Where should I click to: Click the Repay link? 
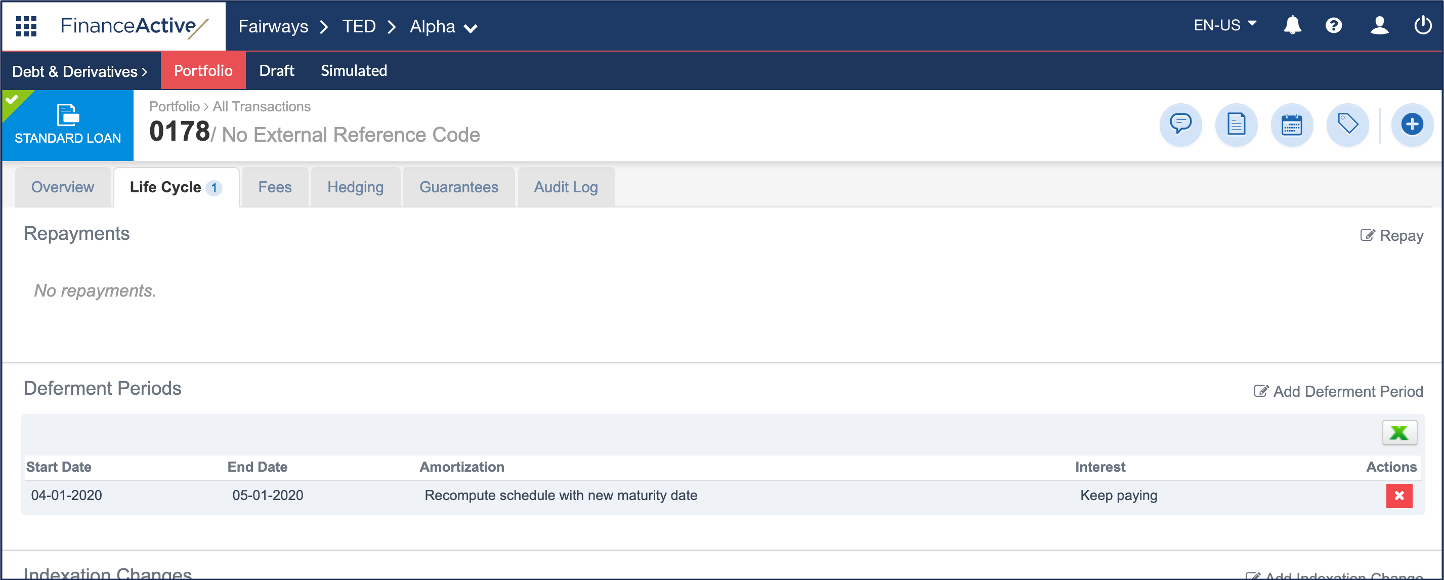pos(1392,236)
